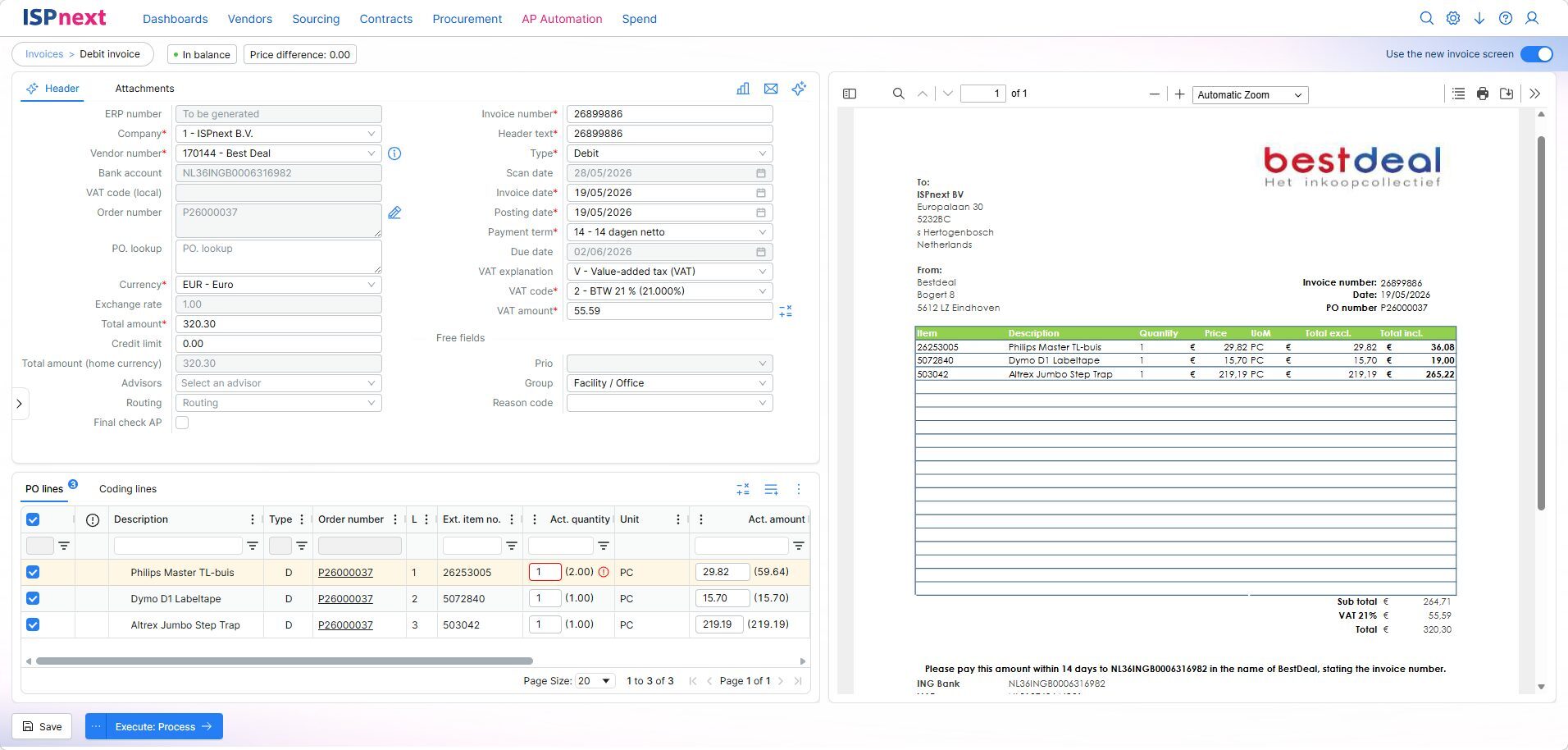Image resolution: width=1568 pixels, height=750 pixels.
Task: Expand the left collapsed side panel
Action: 20,404
